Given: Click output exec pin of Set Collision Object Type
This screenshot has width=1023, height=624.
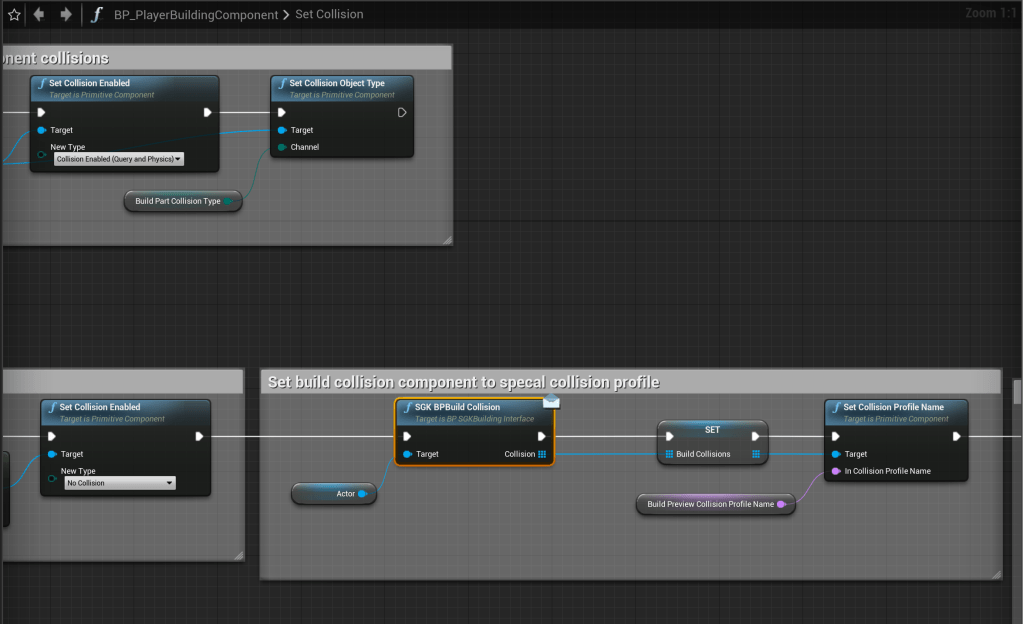Looking at the screenshot, I should (x=402, y=112).
